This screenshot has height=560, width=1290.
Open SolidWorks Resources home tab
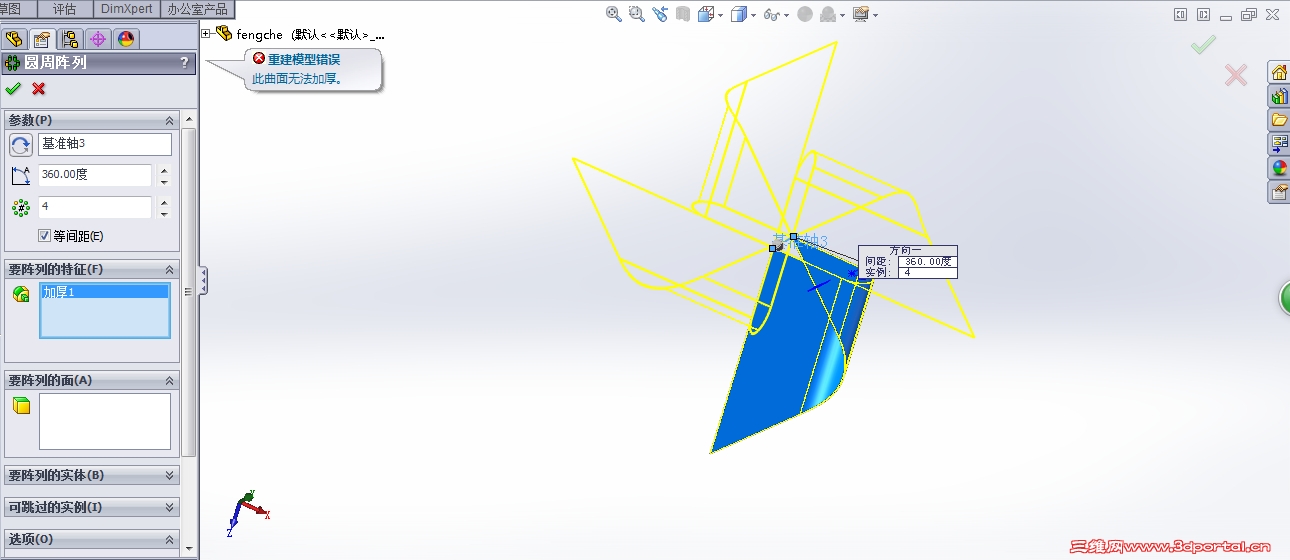(x=1279, y=72)
